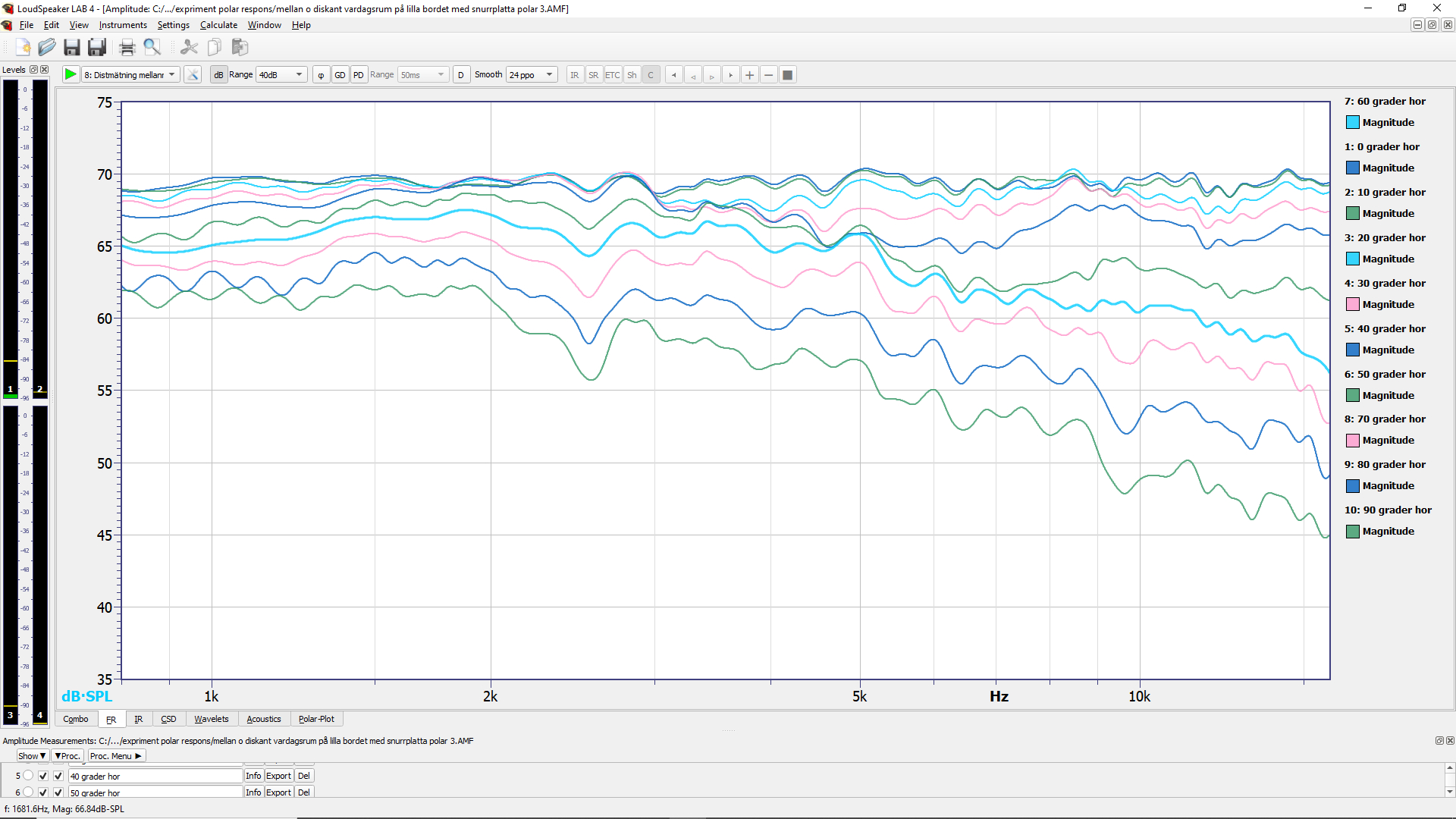Screen dimensions: 1456x819
Task: Open the File menu
Action: click(27, 25)
